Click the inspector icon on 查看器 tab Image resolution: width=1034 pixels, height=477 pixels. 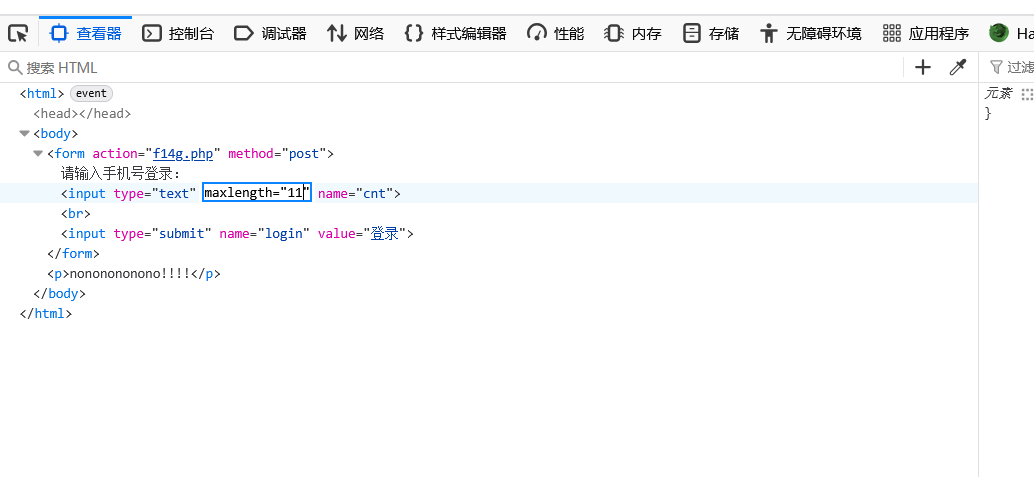(59, 33)
